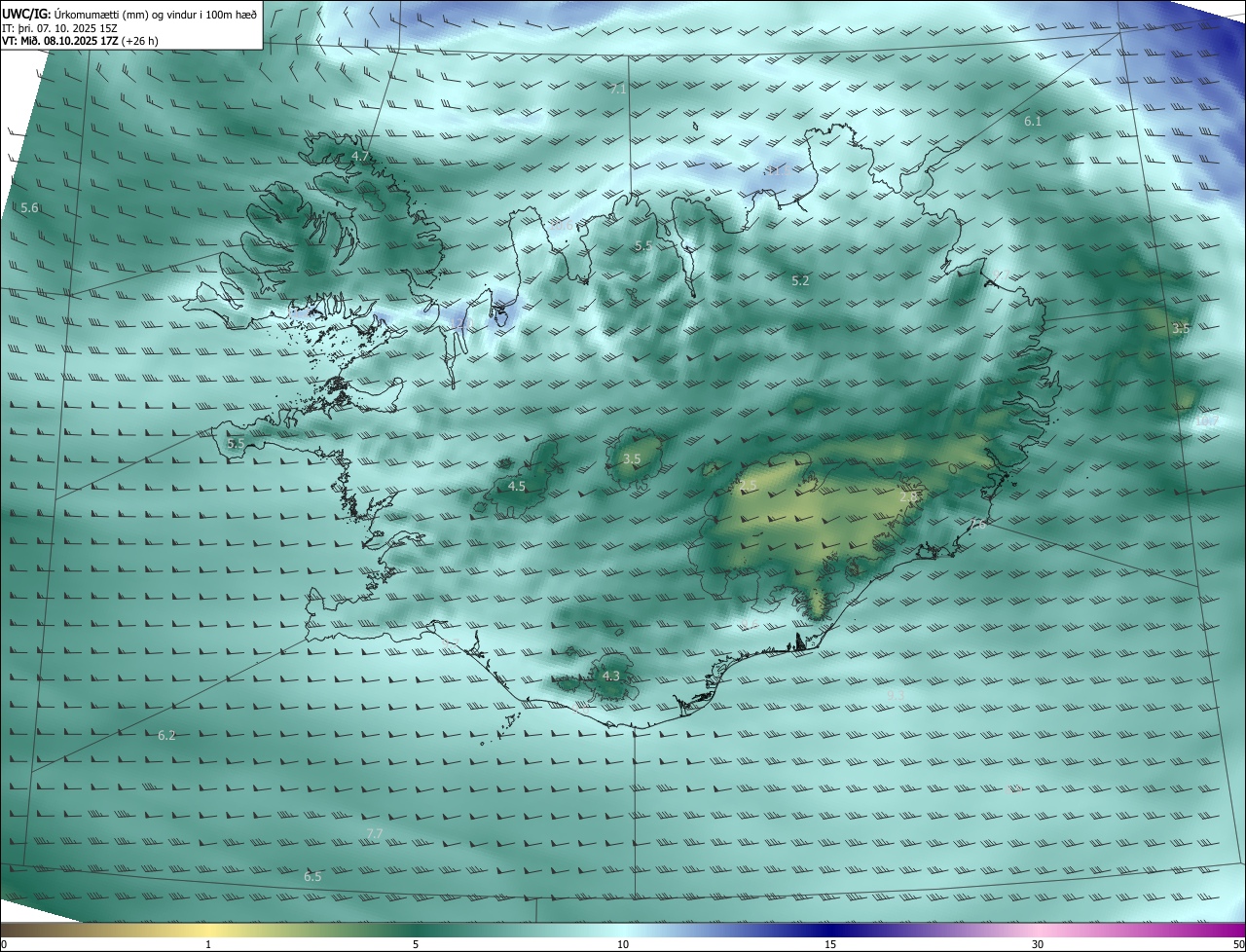Click the "50" tick label on the colorbar
Image resolution: width=1246 pixels, height=952 pixels.
(1238, 945)
